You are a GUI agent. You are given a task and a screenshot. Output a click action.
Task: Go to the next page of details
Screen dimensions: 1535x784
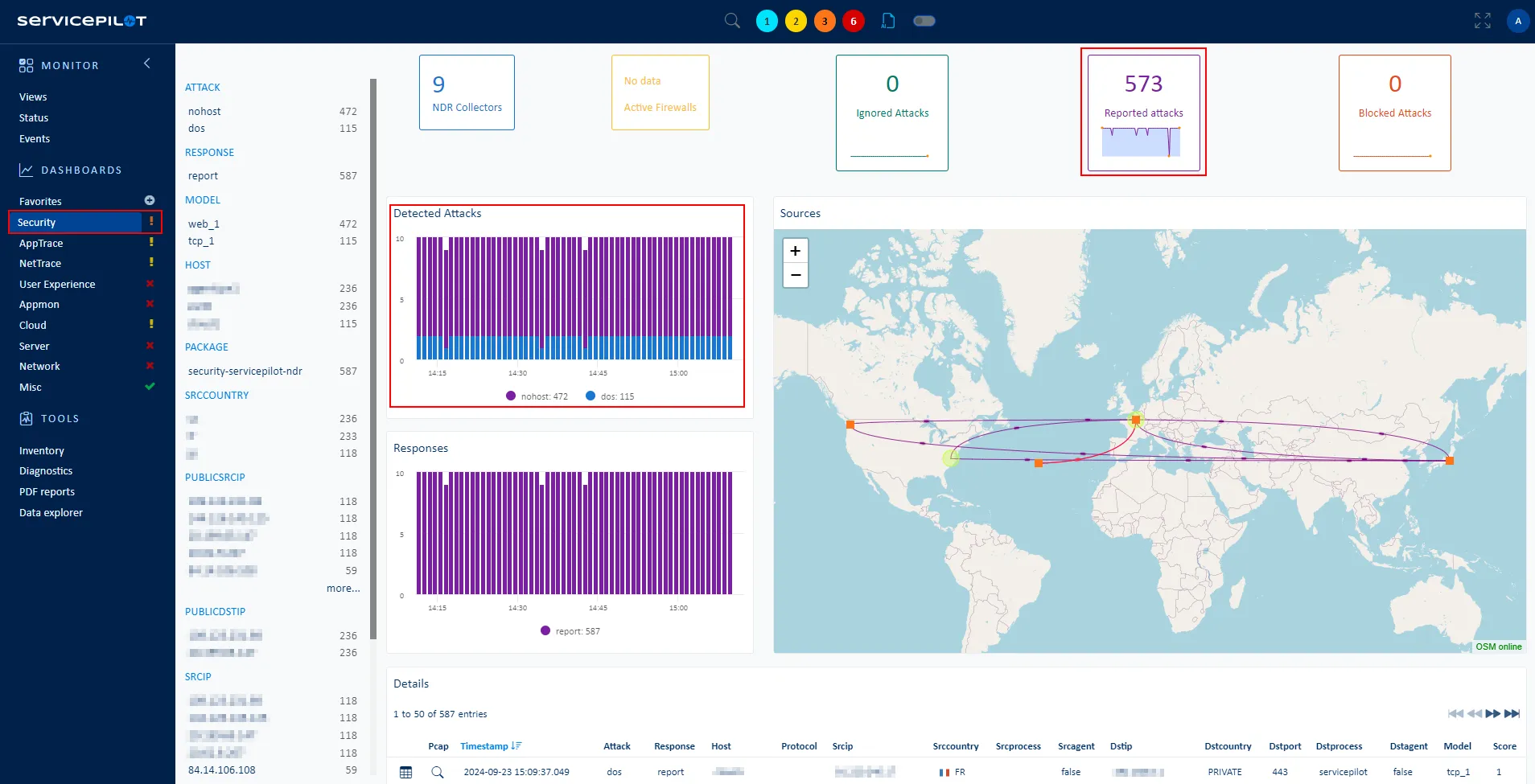(x=1493, y=714)
